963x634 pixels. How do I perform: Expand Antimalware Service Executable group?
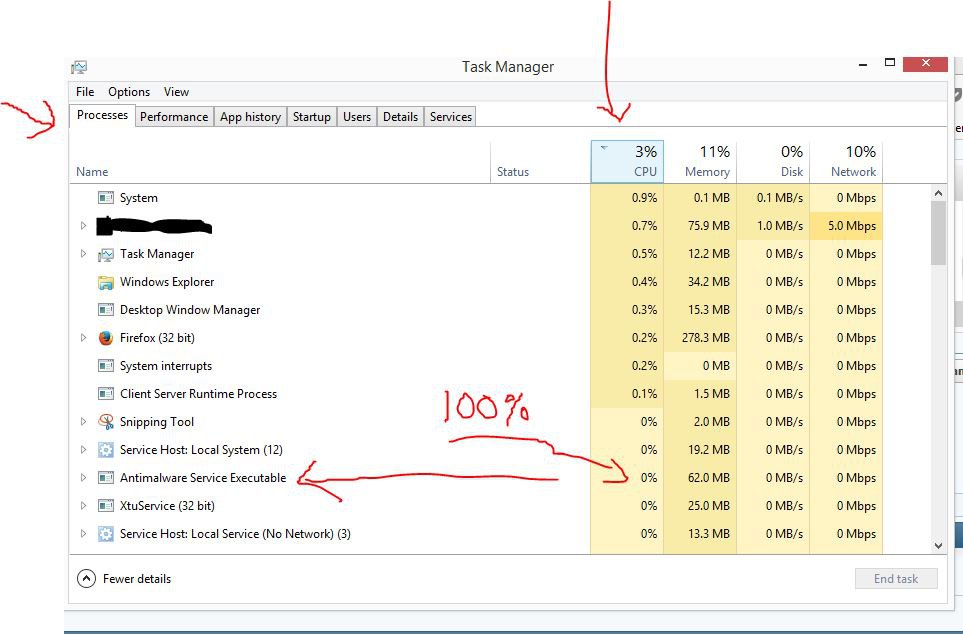[84, 477]
